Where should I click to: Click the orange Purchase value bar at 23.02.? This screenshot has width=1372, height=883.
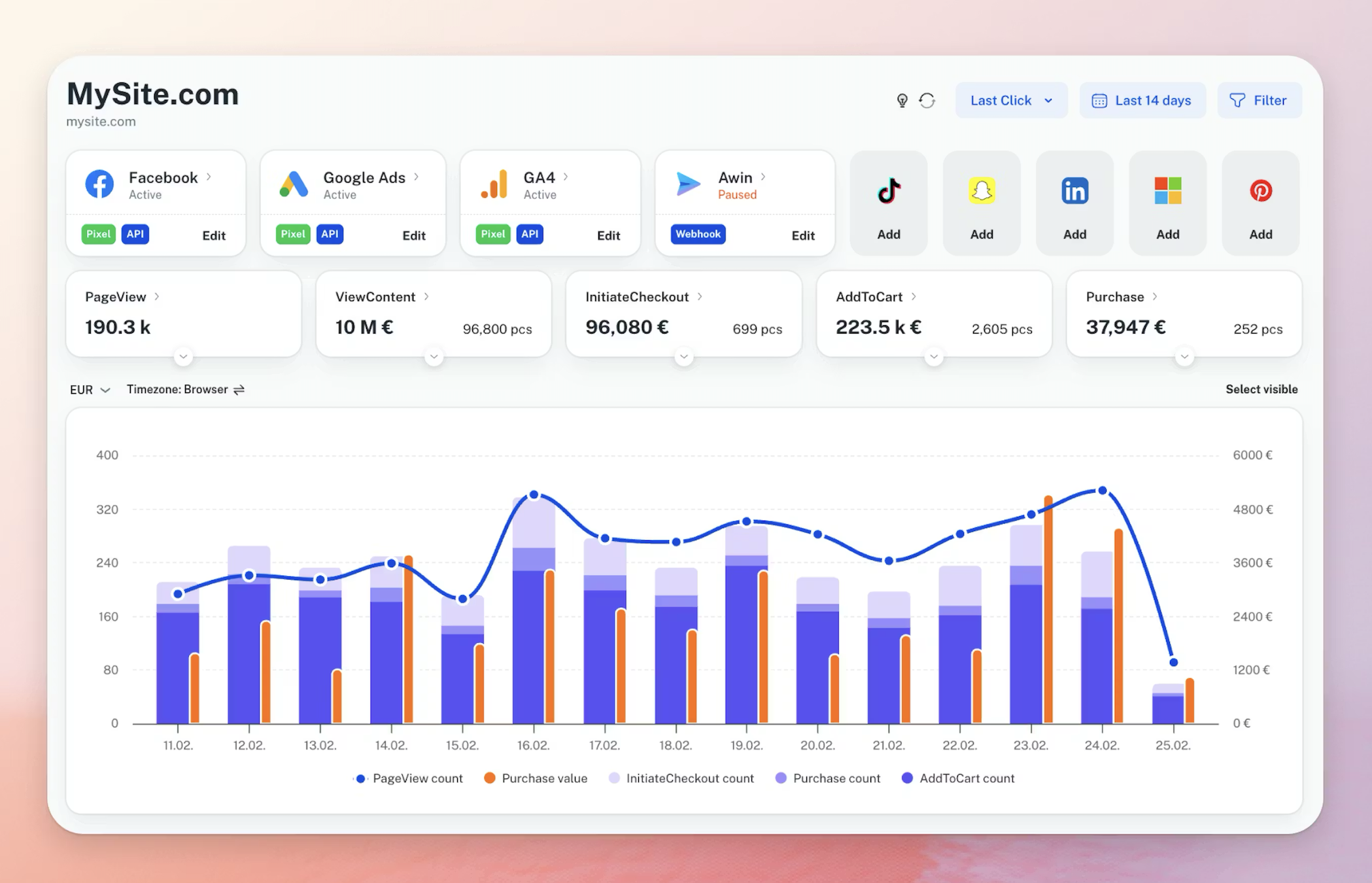point(1048,610)
